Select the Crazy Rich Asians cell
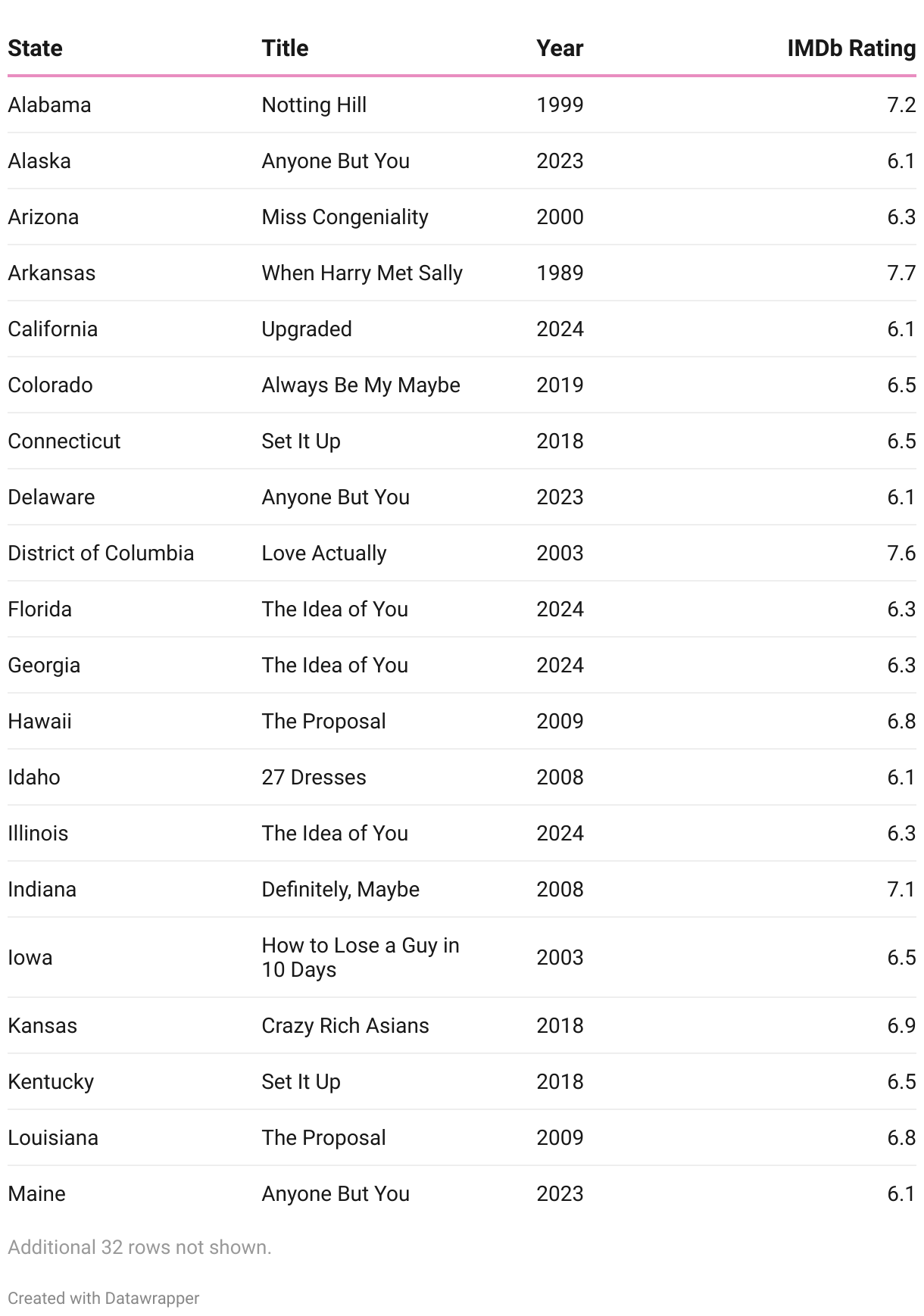The width and height of the screenshot is (924, 1316). (345, 1025)
